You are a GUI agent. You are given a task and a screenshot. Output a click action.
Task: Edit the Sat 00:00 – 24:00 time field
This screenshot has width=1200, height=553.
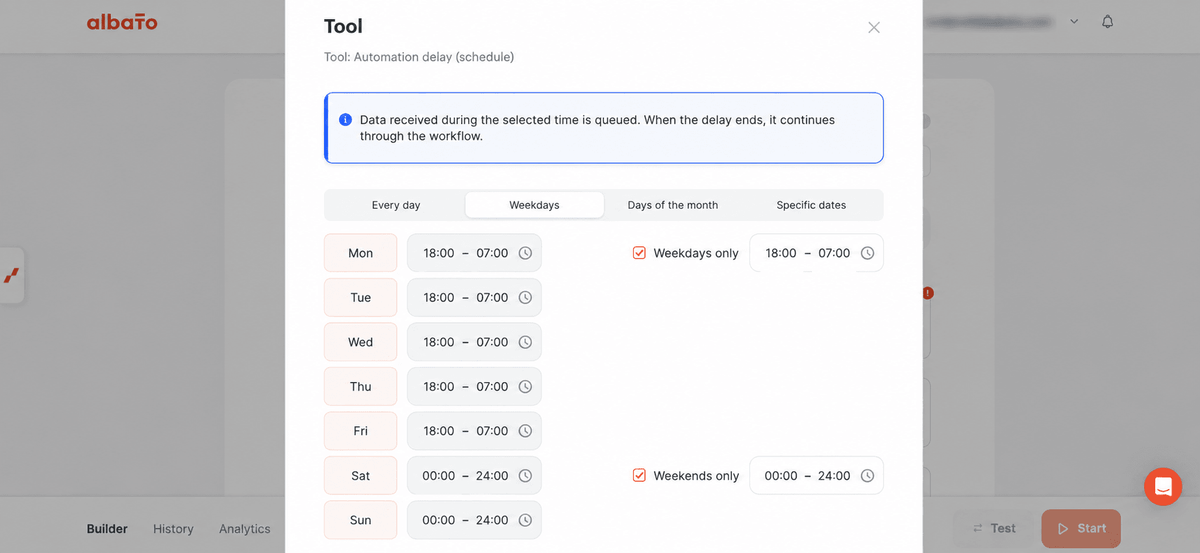tap(474, 476)
